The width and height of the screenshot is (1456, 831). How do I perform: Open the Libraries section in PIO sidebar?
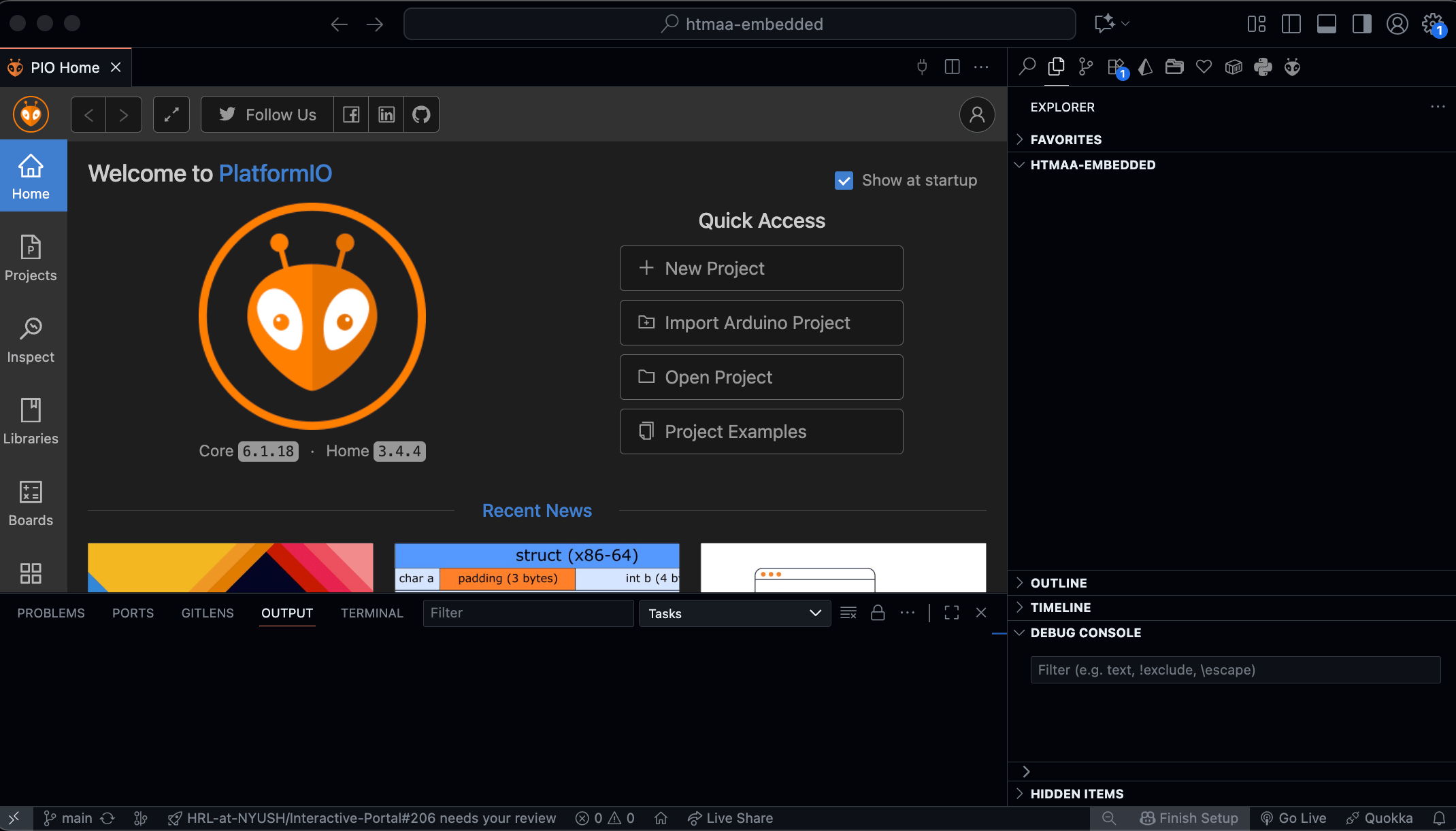coord(31,422)
